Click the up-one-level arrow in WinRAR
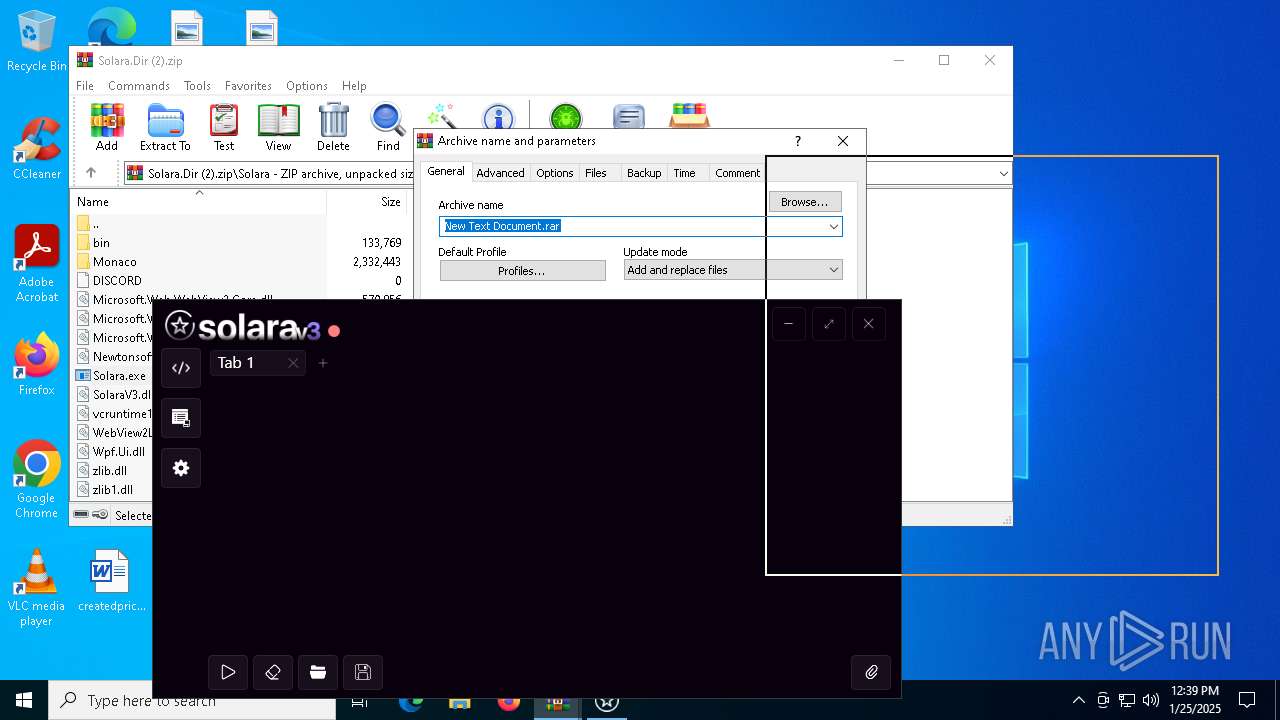Image resolution: width=1280 pixels, height=720 pixels. click(91, 173)
